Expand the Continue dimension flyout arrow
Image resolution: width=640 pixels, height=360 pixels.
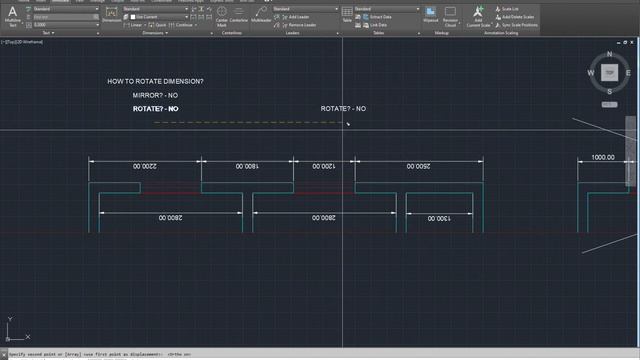click(x=196, y=25)
